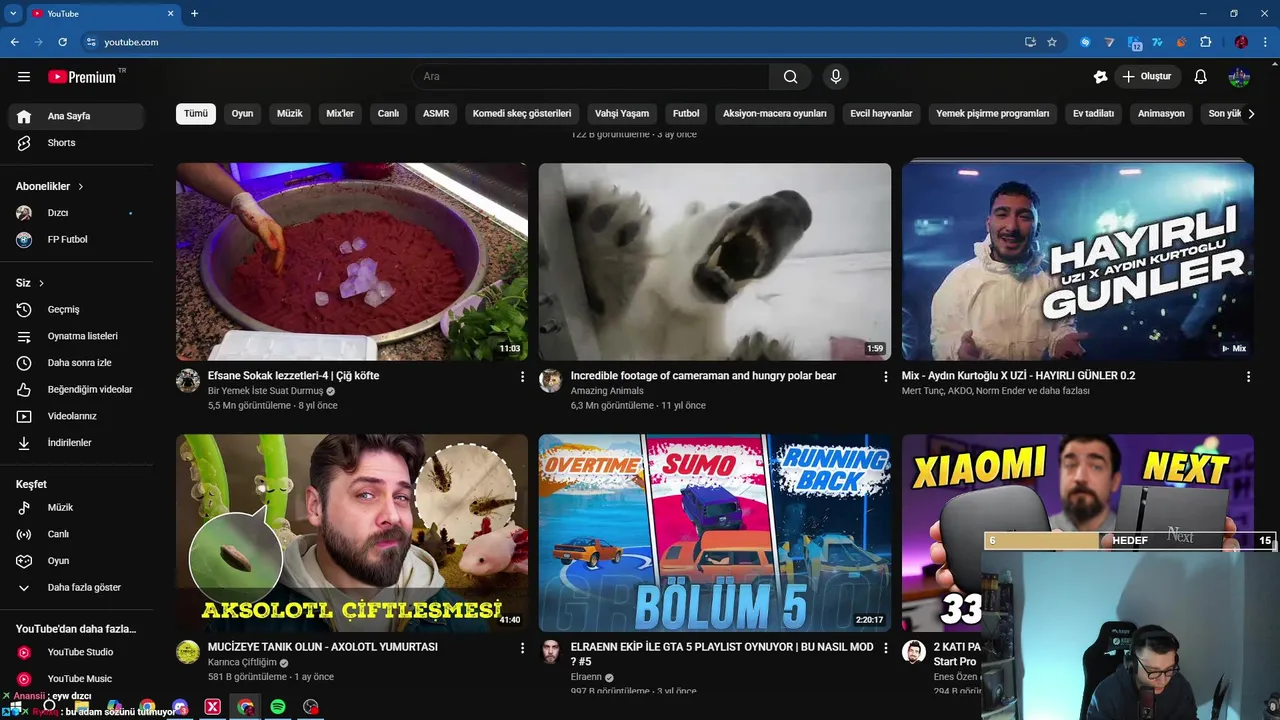Bookmark the page with the star icon
Screen dimensions: 1280x720
click(x=1052, y=42)
